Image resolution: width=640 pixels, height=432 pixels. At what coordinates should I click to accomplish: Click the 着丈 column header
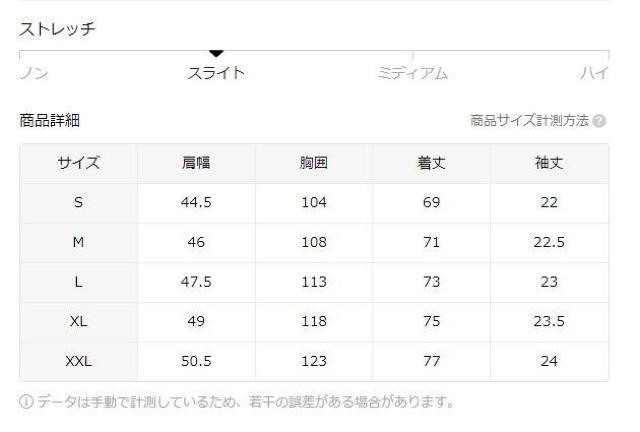(432, 163)
